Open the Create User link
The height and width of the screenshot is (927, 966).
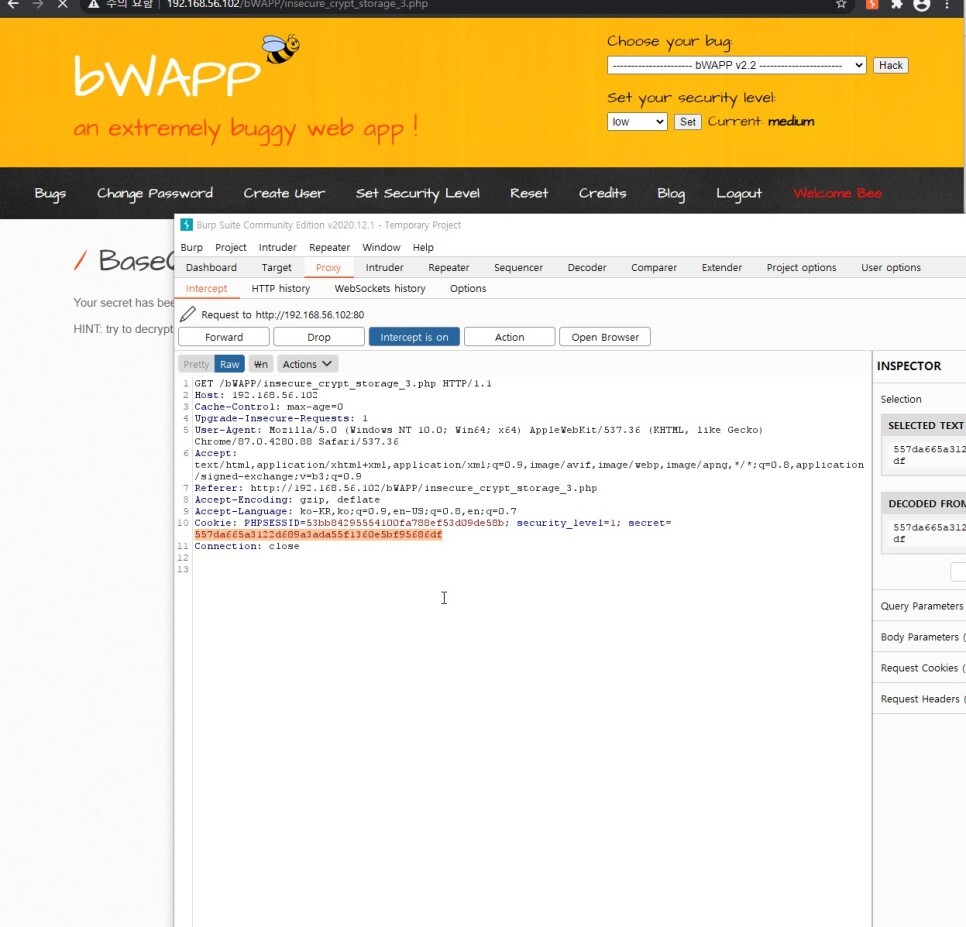coord(284,193)
